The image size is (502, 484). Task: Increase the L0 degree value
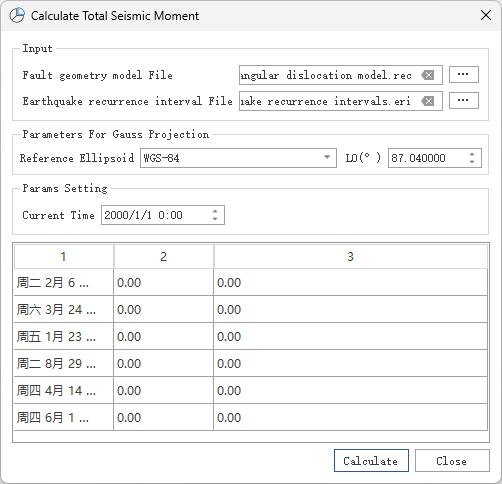tap(472, 154)
